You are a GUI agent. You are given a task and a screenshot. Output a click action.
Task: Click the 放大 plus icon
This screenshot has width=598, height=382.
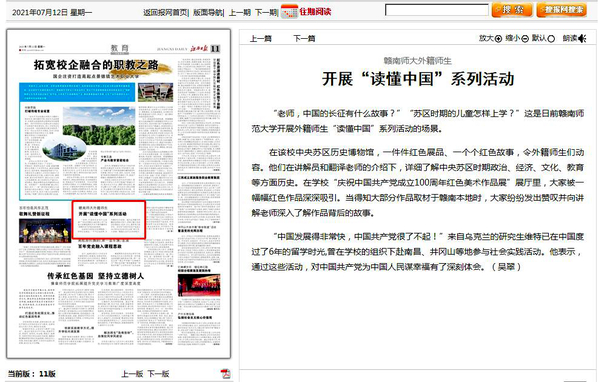(498, 39)
